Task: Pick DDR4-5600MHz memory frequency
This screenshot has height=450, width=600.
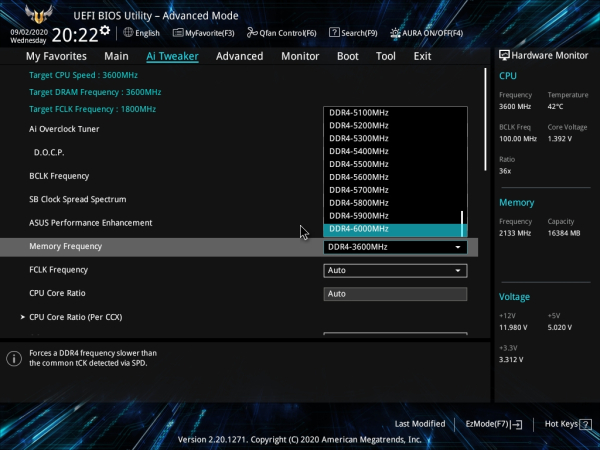Action: point(392,177)
